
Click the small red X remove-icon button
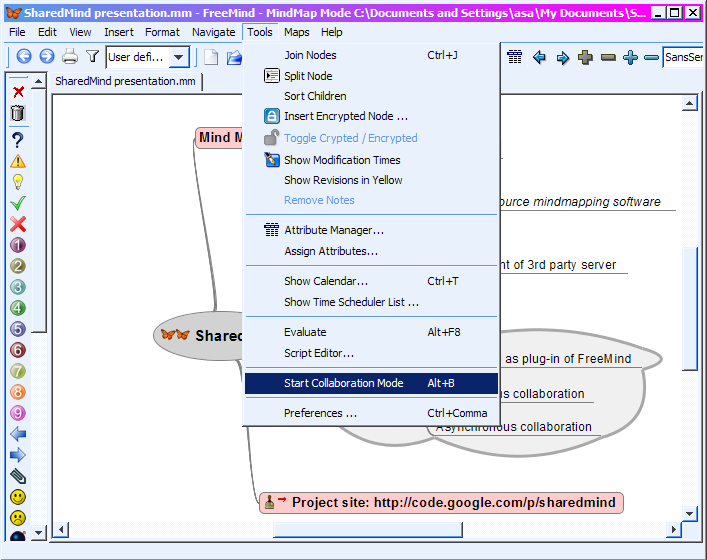click(x=18, y=92)
